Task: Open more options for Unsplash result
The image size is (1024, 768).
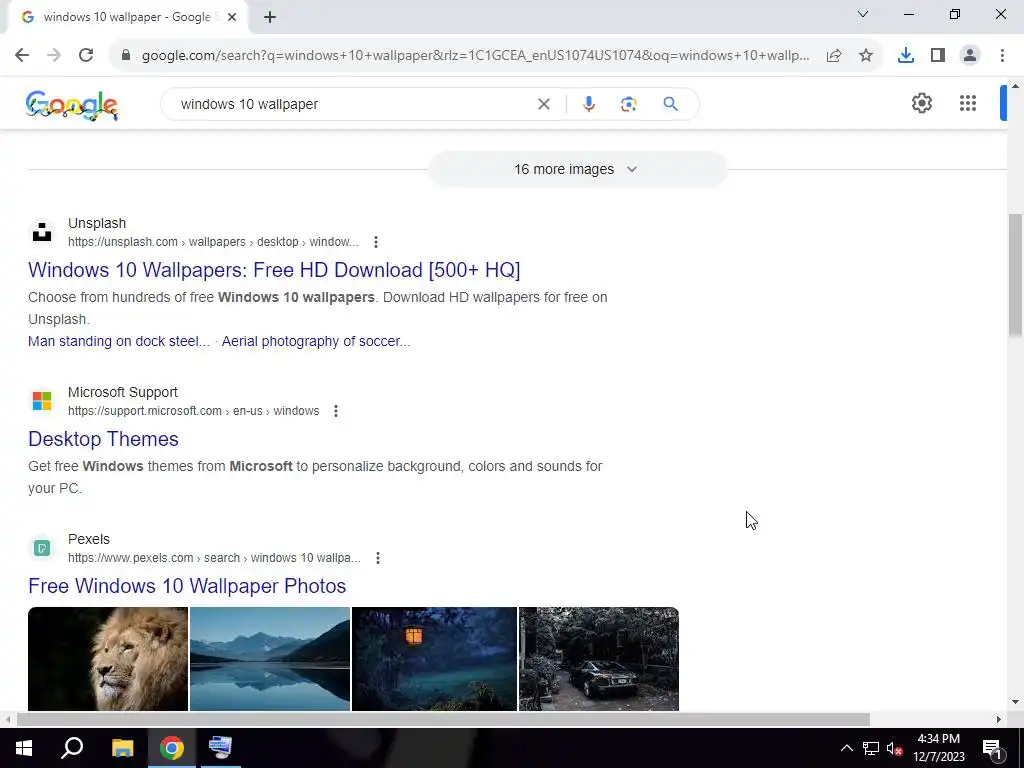Action: [376, 242]
